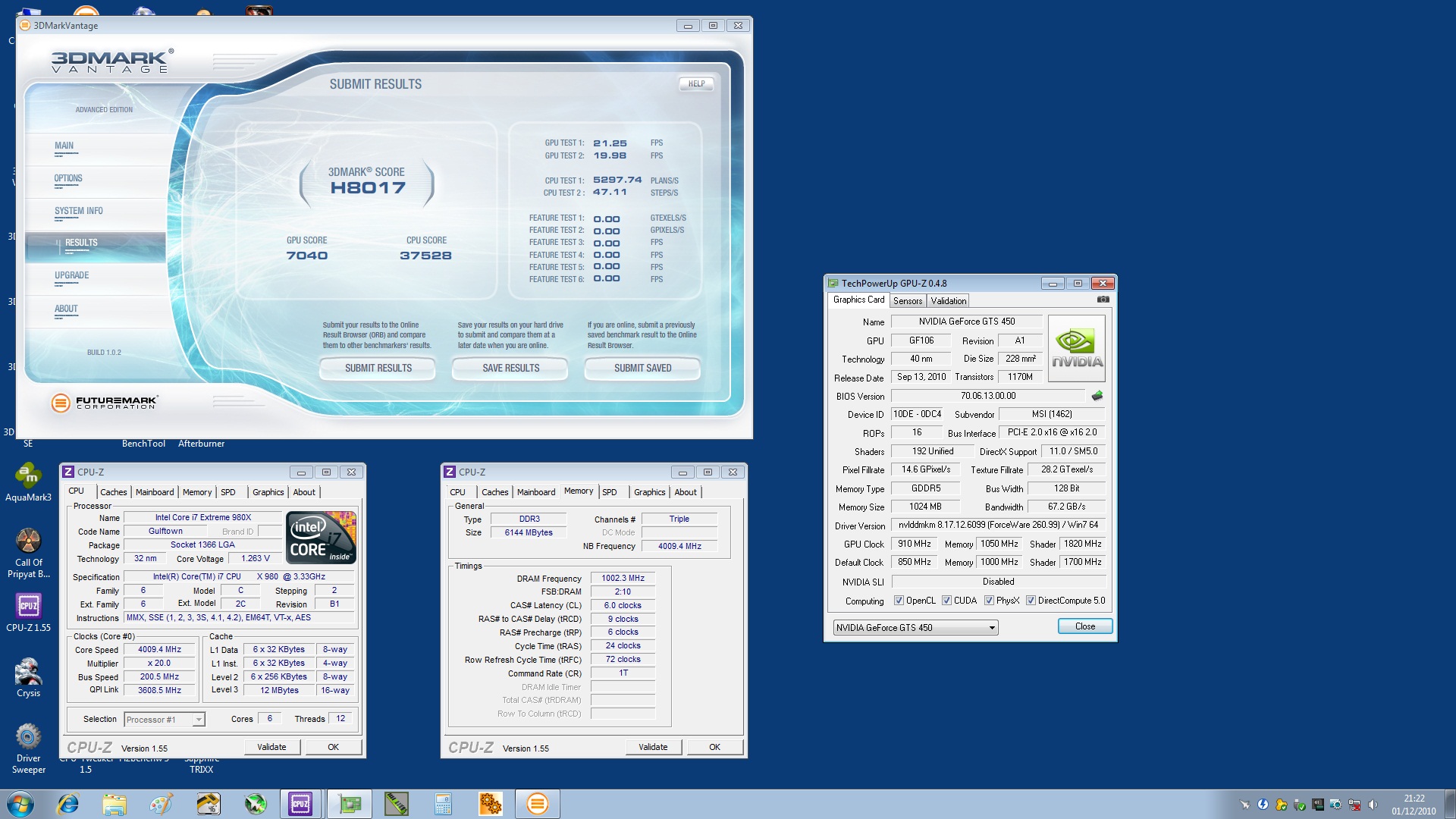Viewport: 1456px width, 819px height.
Task: Click the 3DMark Vantage taskbar icon
Action: [537, 804]
